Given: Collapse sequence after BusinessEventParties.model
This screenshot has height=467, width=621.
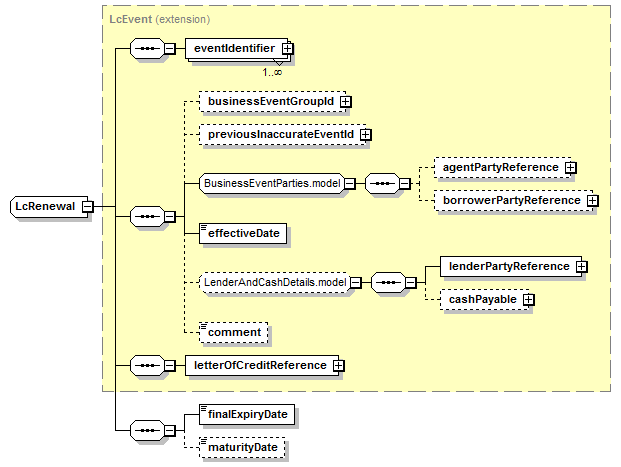Looking at the screenshot, I should pos(404,183).
